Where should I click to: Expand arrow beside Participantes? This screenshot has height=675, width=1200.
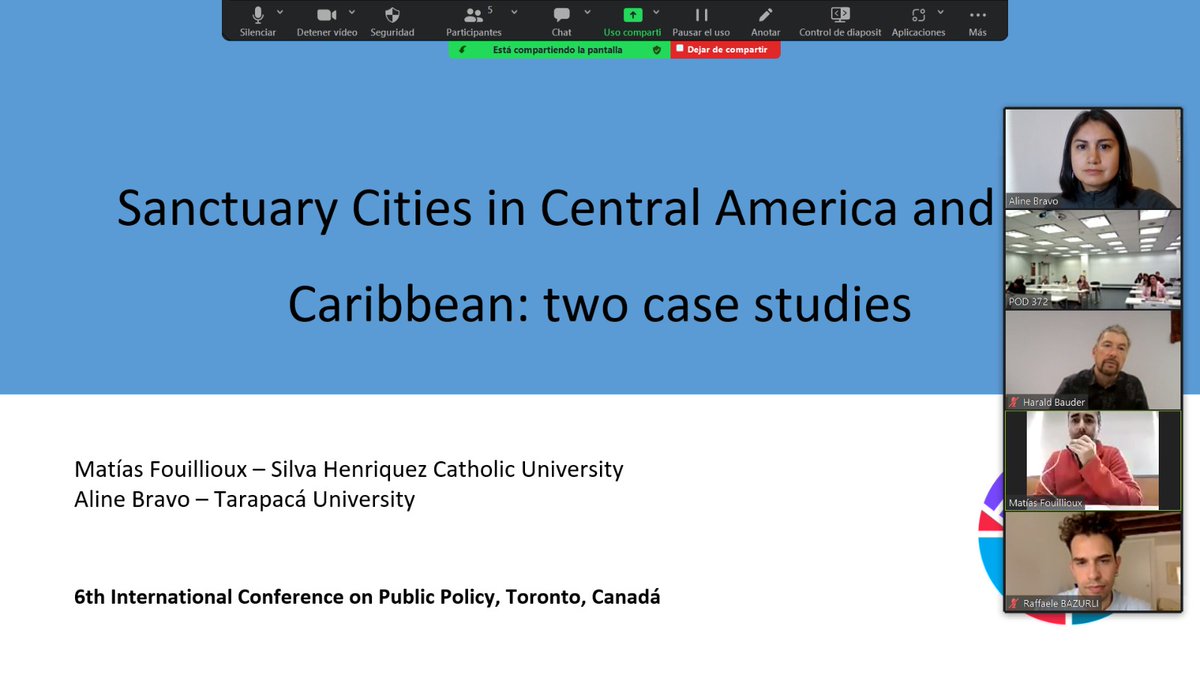(514, 12)
